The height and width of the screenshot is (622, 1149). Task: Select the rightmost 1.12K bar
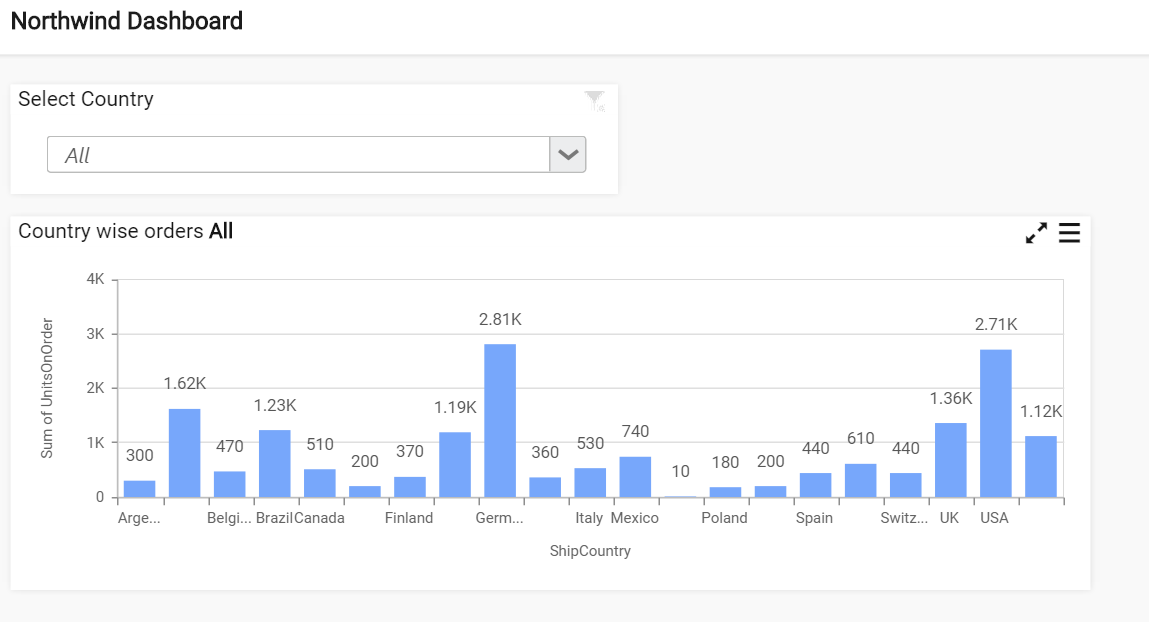pos(1041,467)
